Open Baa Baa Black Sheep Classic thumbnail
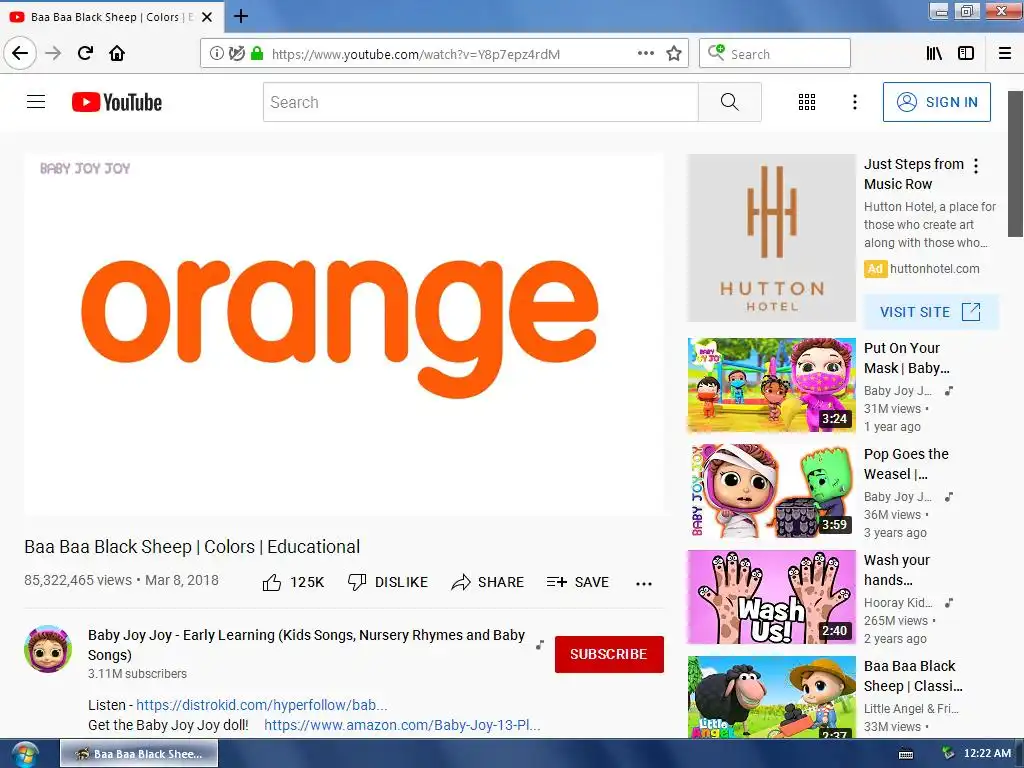This screenshot has height=768, width=1024. (x=771, y=697)
